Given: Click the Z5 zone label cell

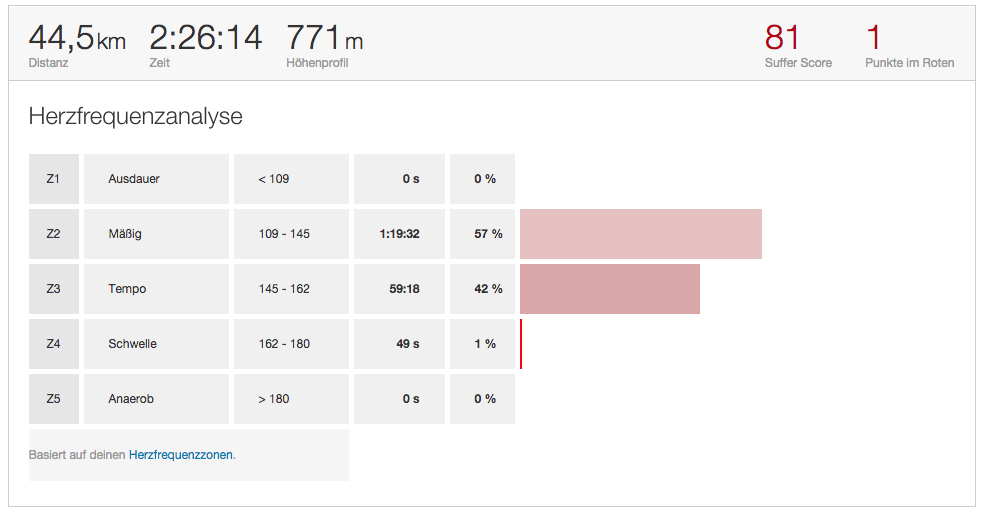Looking at the screenshot, I should click(x=54, y=399).
